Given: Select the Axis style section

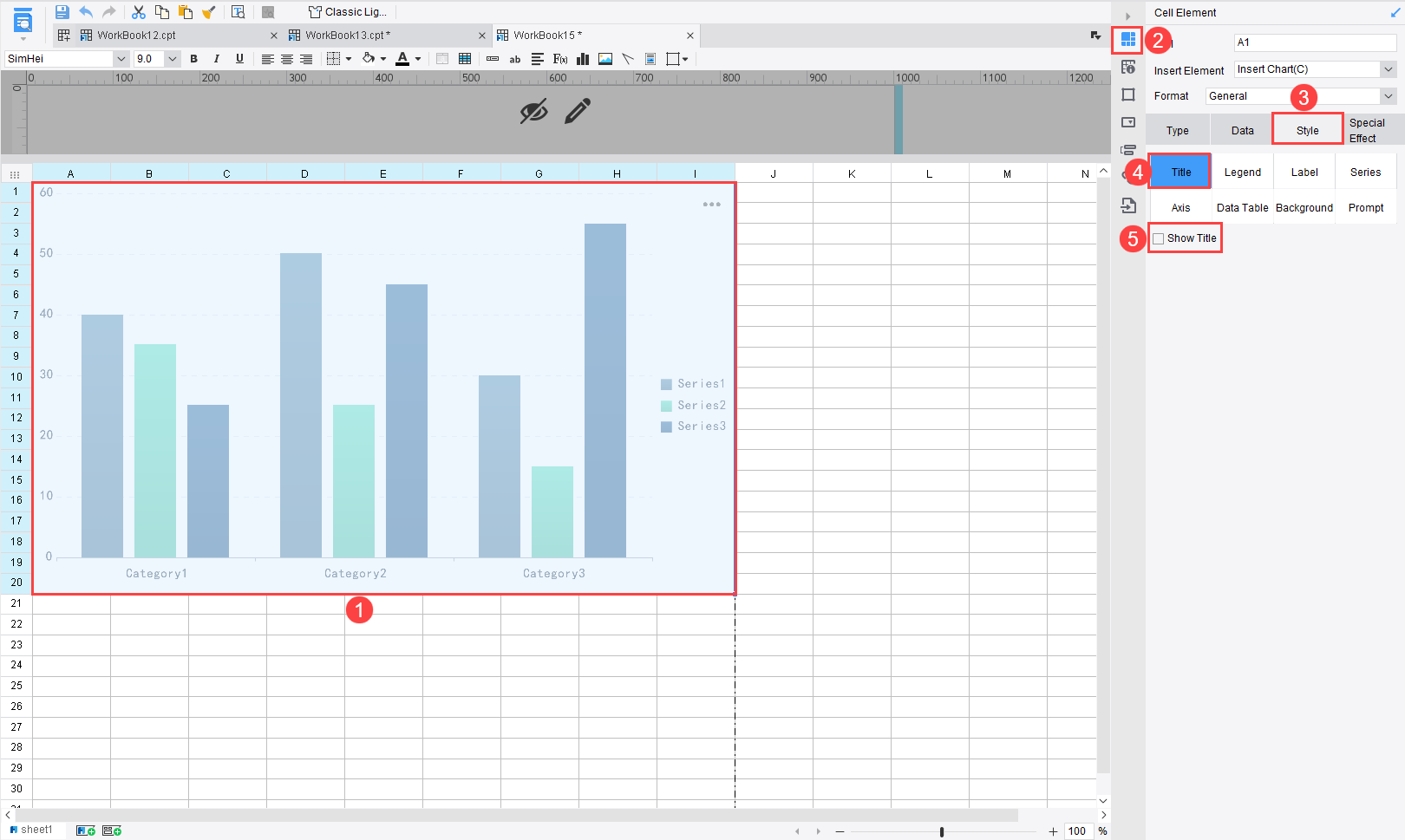Looking at the screenshot, I should pyautogui.click(x=1181, y=208).
